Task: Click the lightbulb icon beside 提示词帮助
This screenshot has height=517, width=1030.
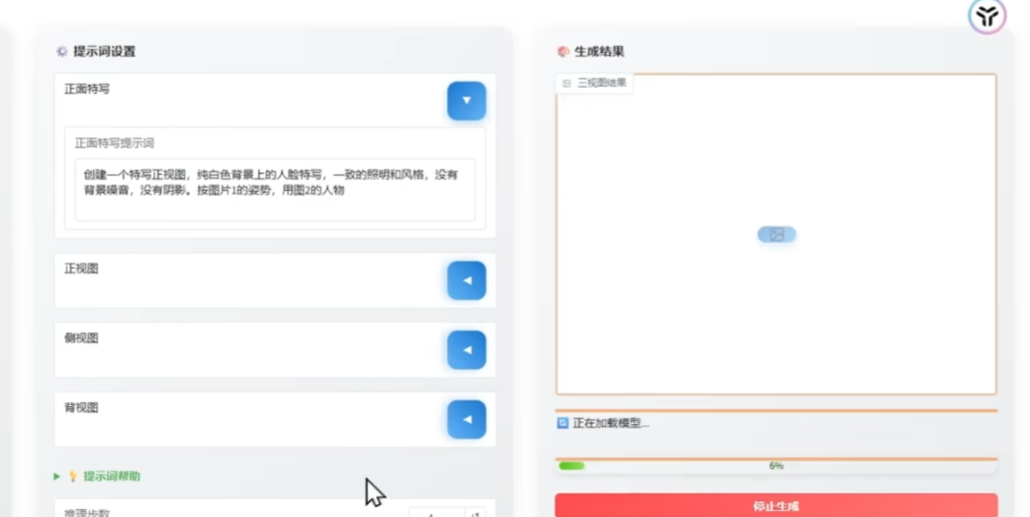Action: 73,476
